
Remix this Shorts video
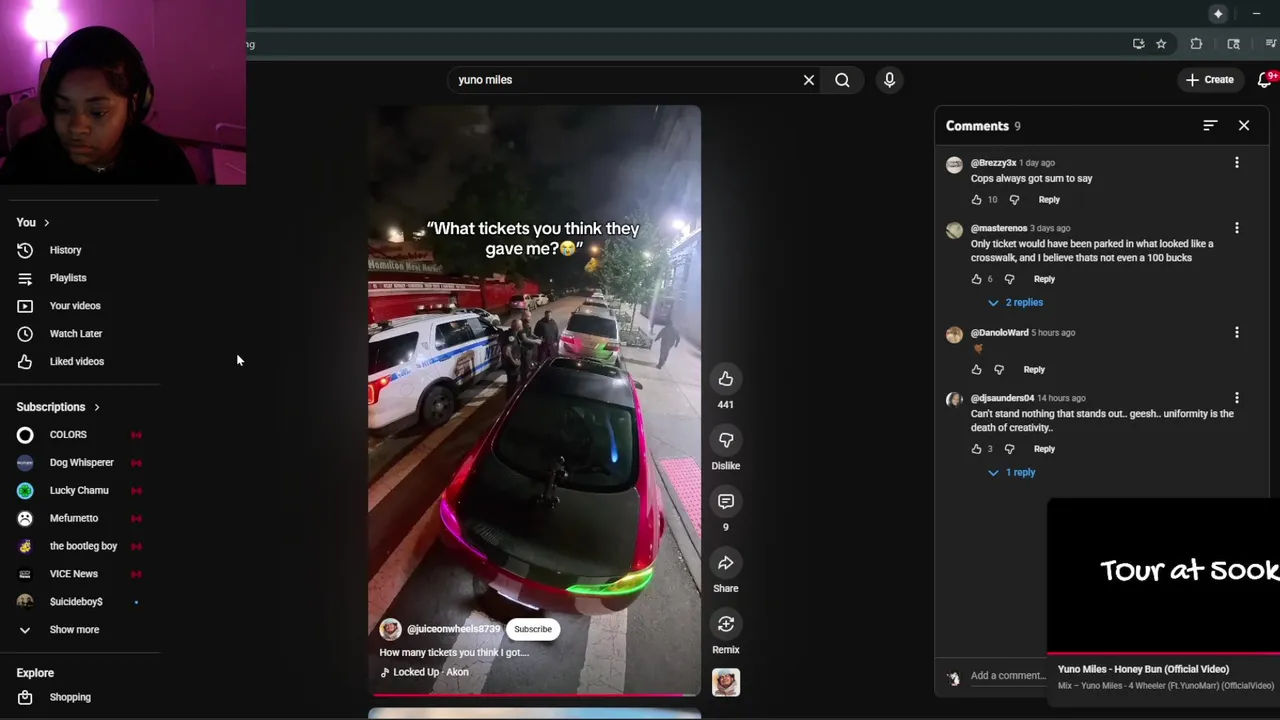point(725,624)
